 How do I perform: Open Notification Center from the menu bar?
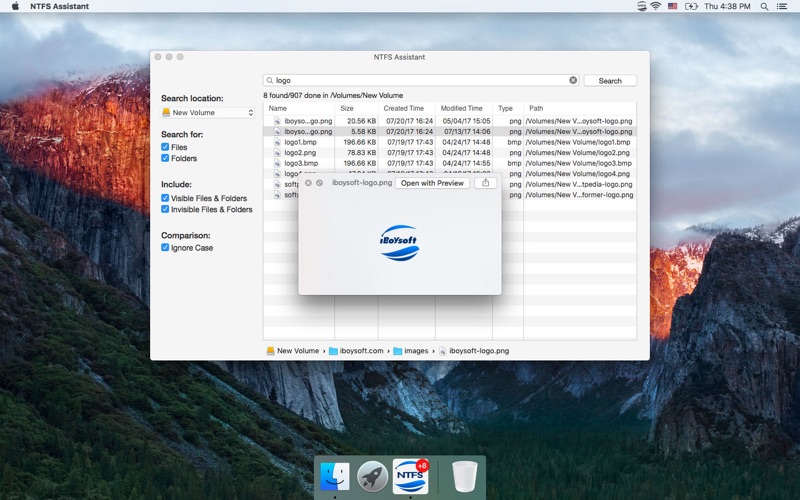pos(785,6)
